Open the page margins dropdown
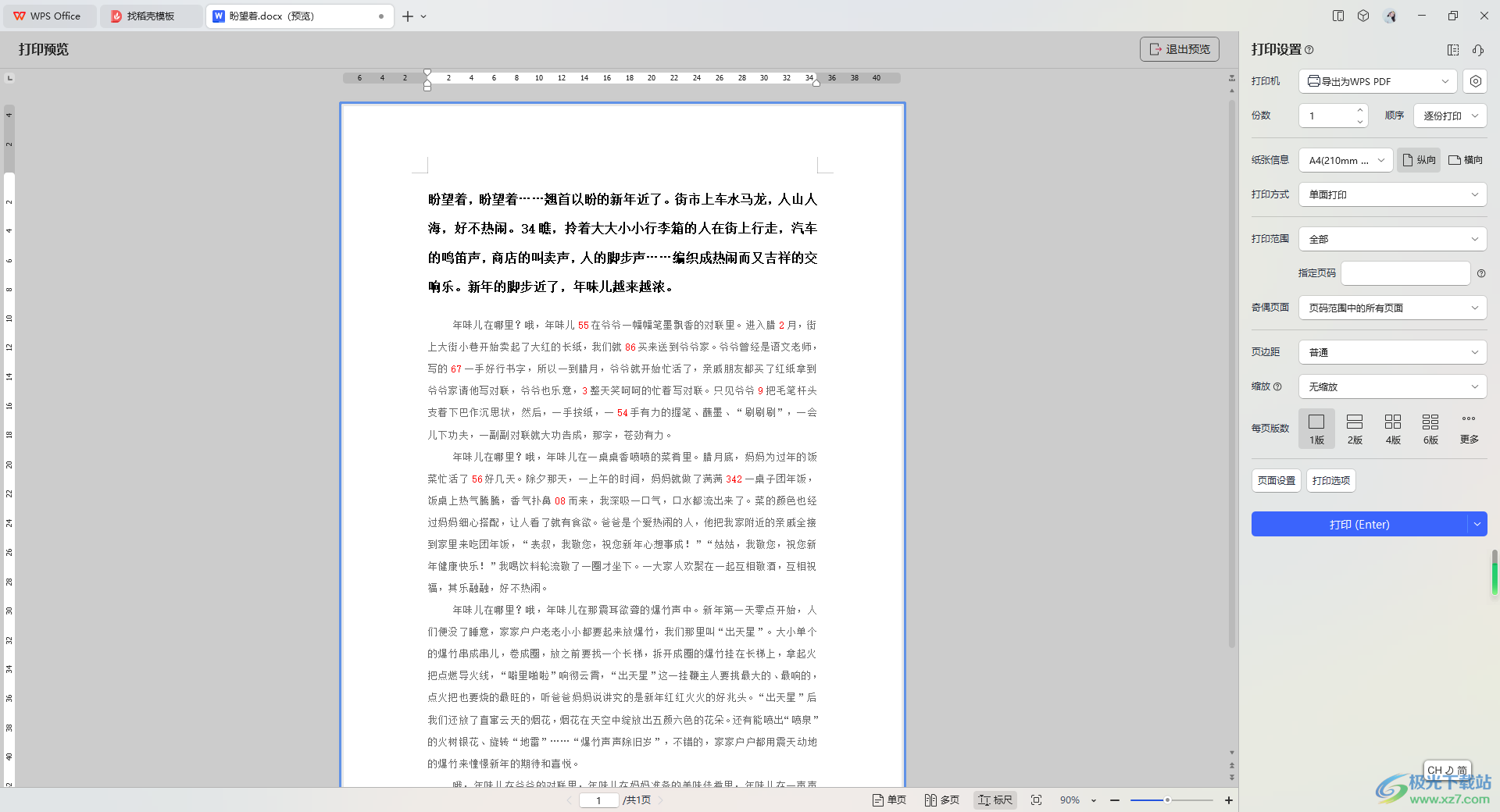1500x812 pixels. tap(1393, 352)
